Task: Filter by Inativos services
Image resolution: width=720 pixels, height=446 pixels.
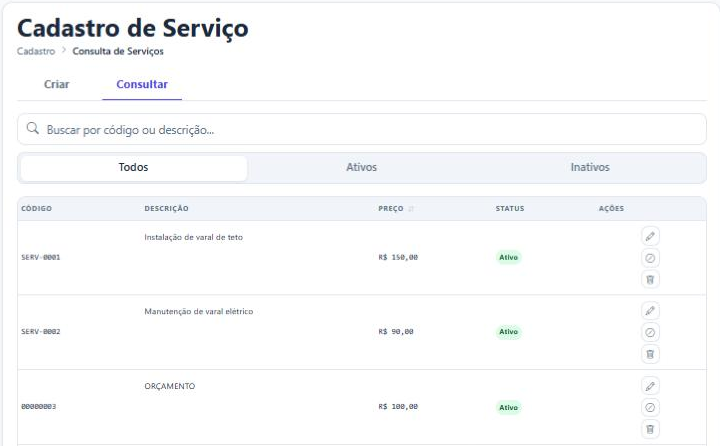Action: pos(590,167)
